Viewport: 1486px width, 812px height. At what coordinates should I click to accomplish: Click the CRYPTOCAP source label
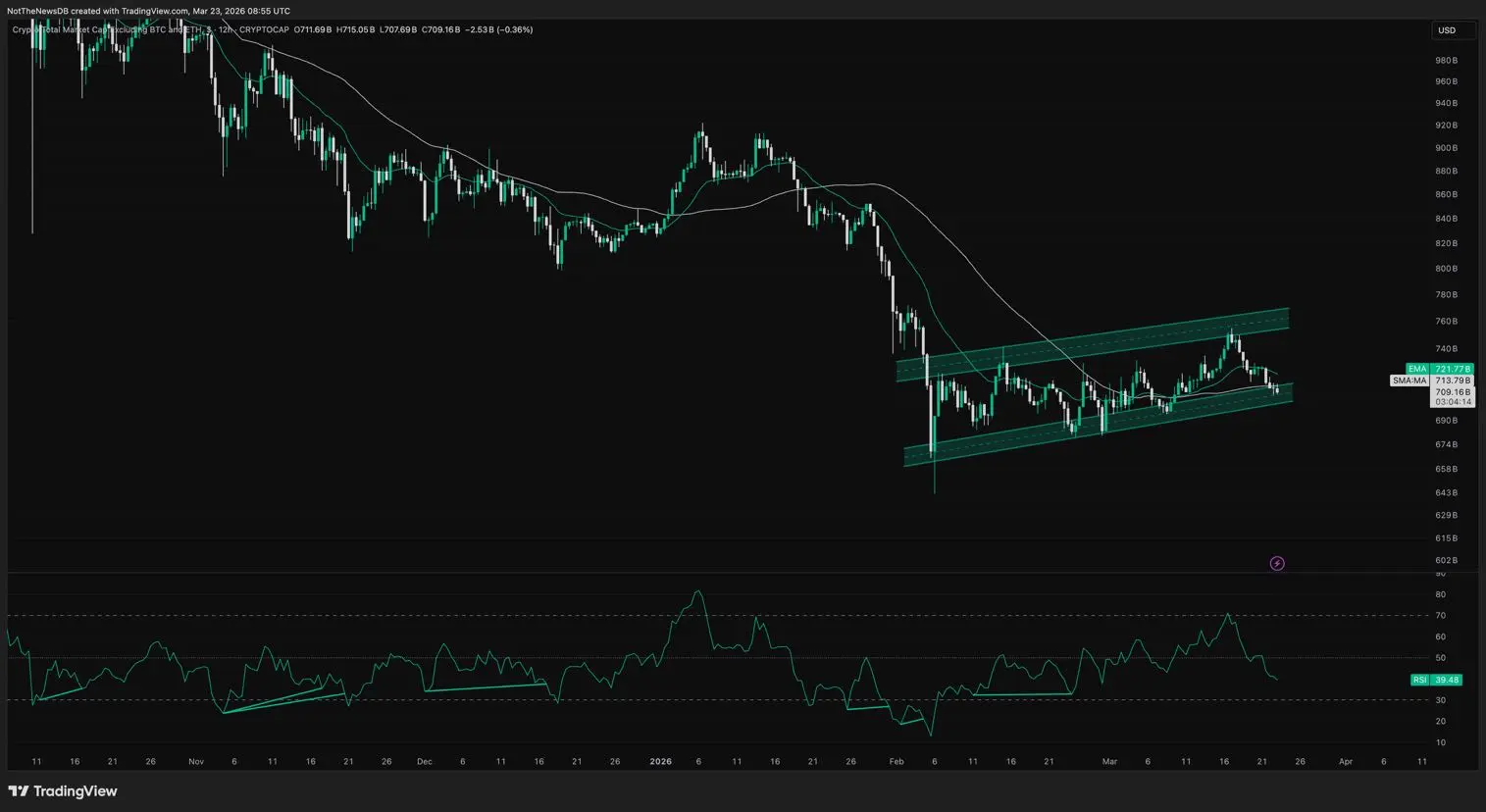click(x=265, y=29)
